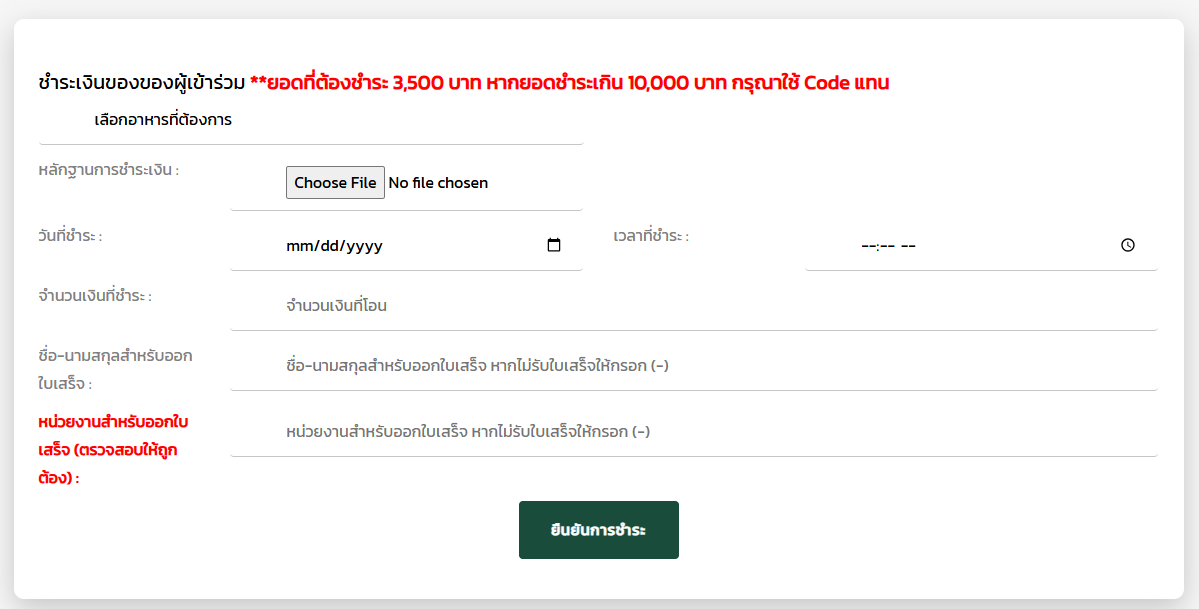
Task: Focus the จำนวนเงินที่โอน amount field
Action: tap(694, 305)
